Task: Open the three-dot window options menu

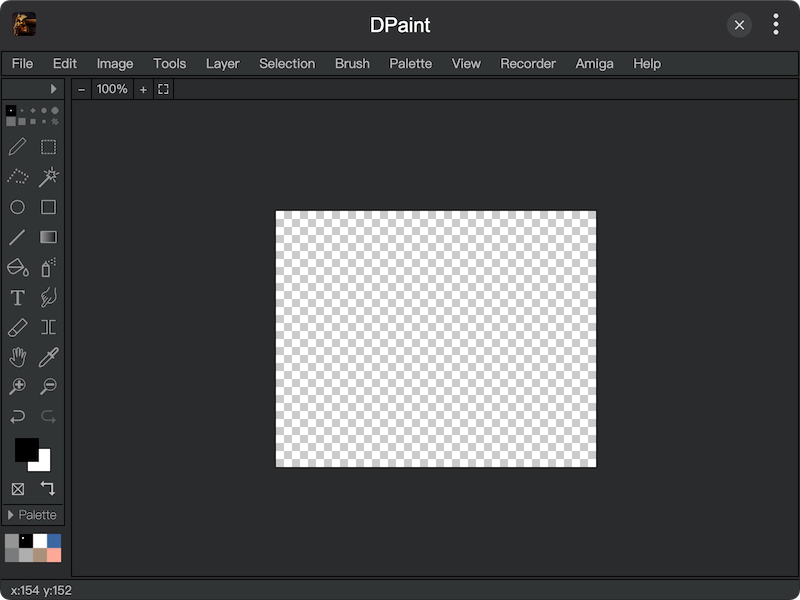Action: tap(776, 24)
